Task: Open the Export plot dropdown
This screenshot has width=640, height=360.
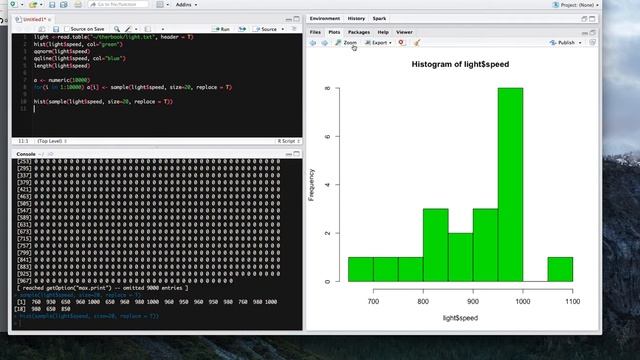Action: (378, 42)
